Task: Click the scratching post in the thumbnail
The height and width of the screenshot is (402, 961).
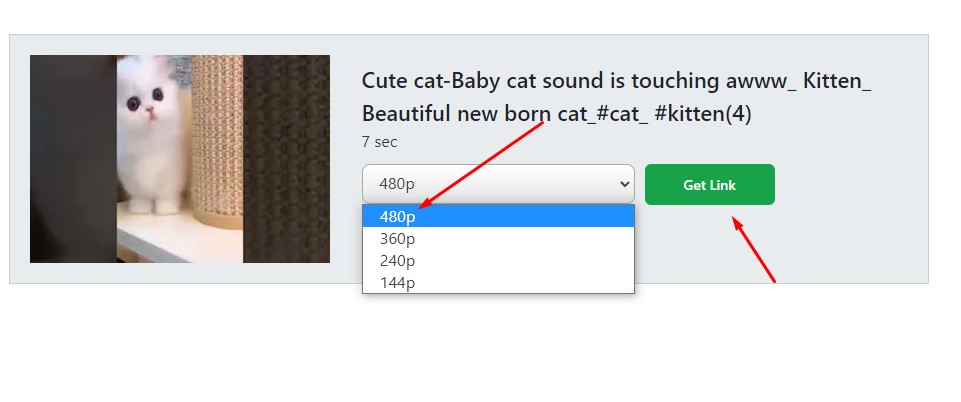Action: click(x=217, y=140)
